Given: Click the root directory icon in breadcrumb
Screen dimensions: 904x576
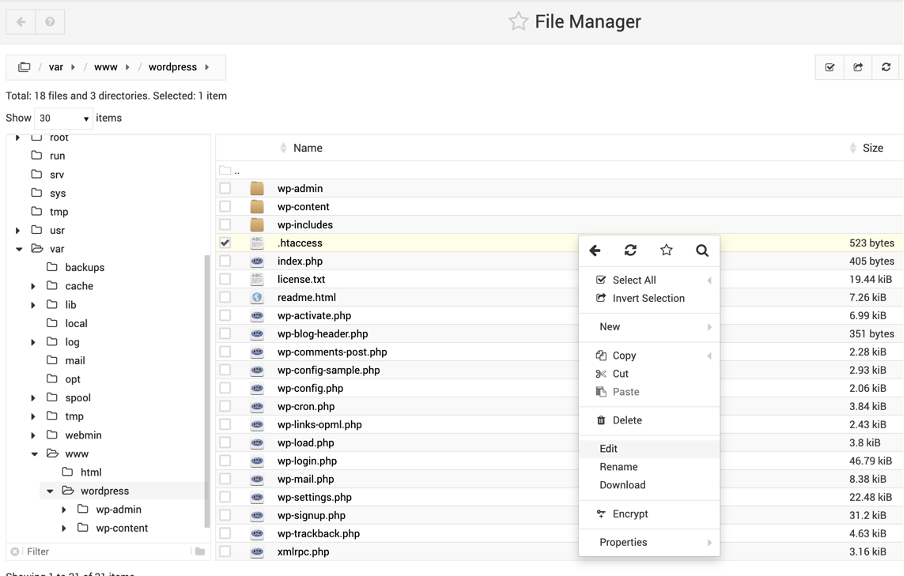Looking at the screenshot, I should coord(24,67).
